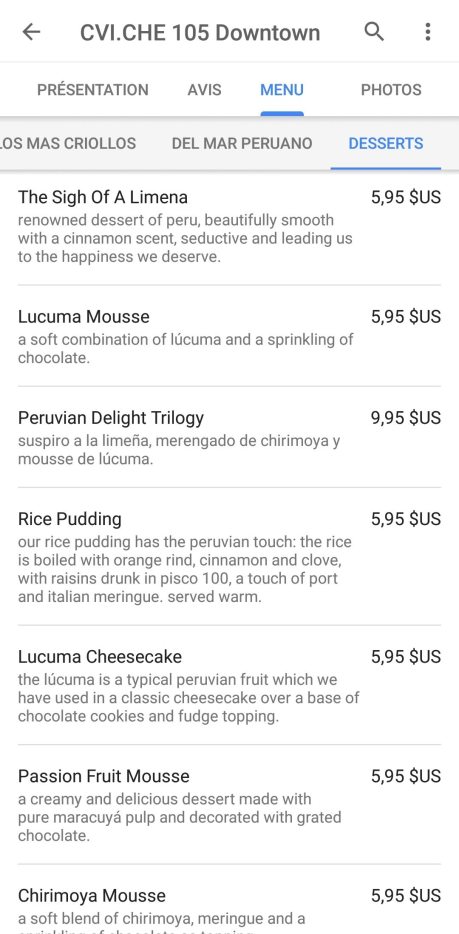This screenshot has height=934, width=459.
Task: Select the Del Mar Peruano category
Action: click(x=242, y=144)
